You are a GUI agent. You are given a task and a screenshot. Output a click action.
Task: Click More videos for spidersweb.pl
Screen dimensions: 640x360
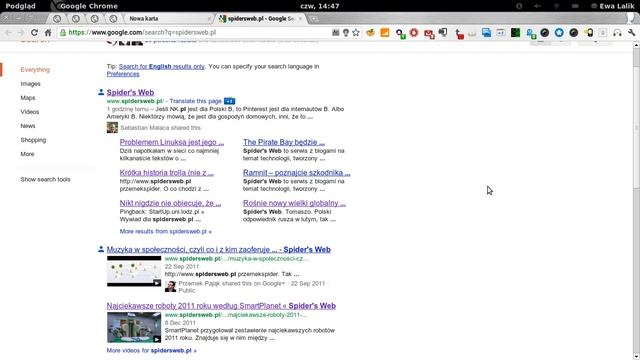tap(151, 351)
